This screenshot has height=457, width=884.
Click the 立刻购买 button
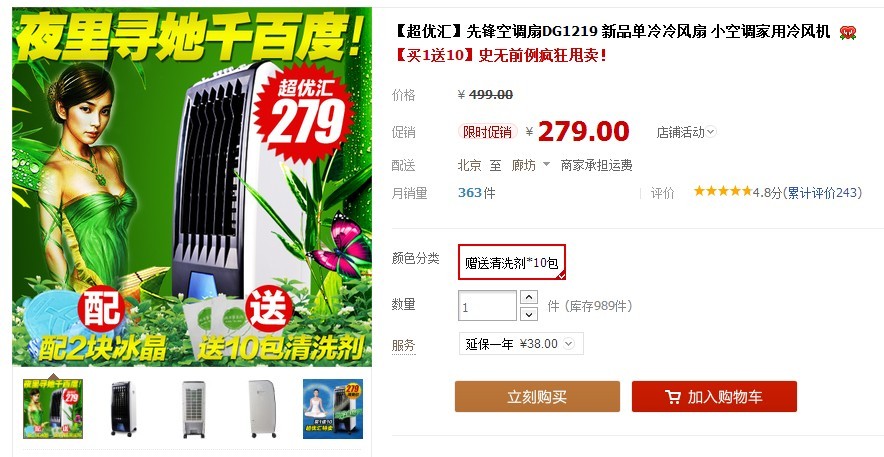tap(537, 396)
